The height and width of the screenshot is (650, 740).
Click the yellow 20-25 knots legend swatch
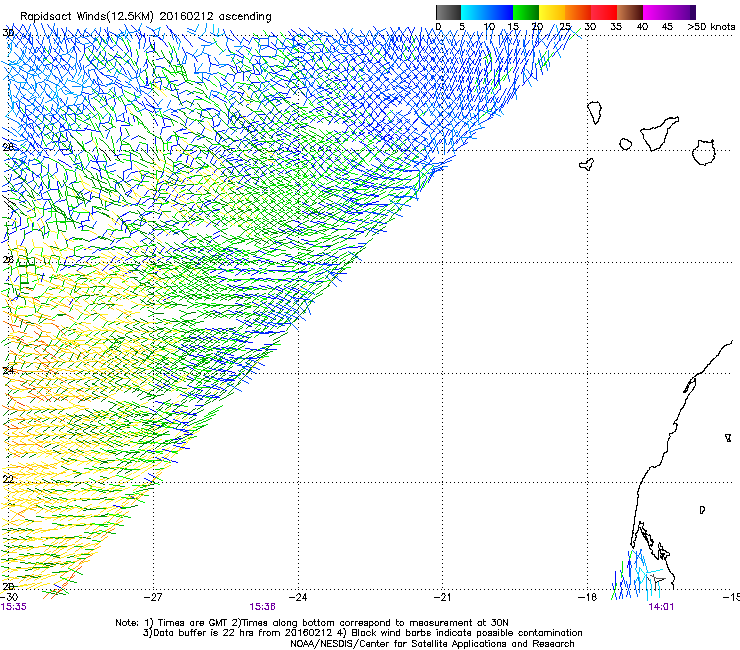[x=552, y=12]
